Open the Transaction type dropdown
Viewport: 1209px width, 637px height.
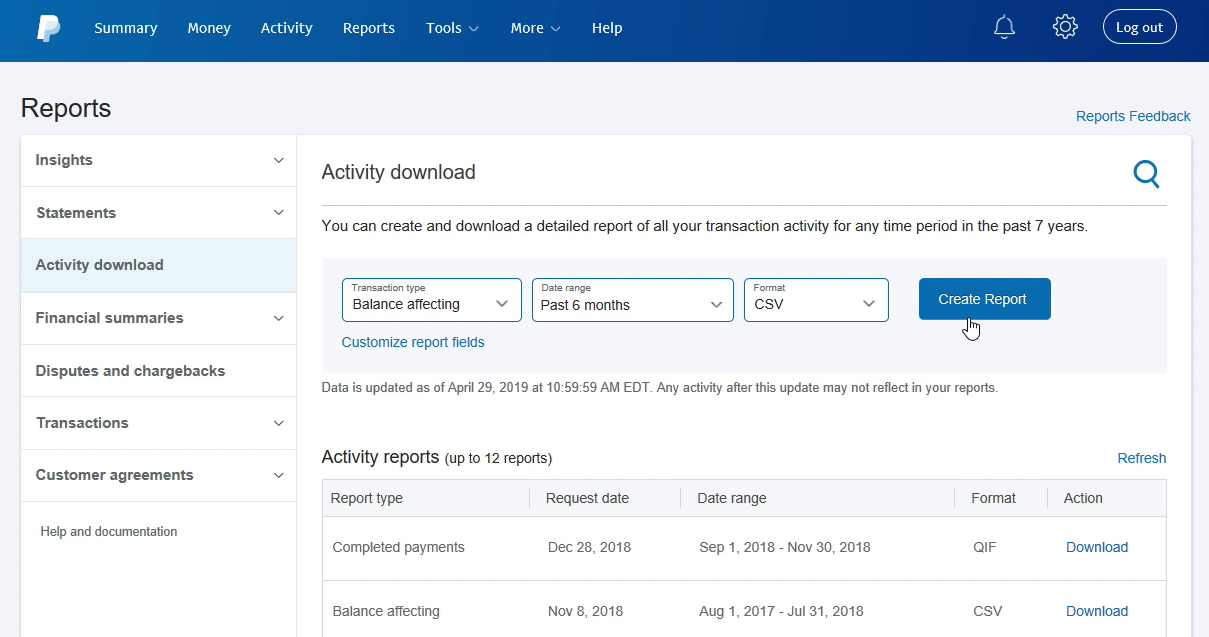[432, 300]
